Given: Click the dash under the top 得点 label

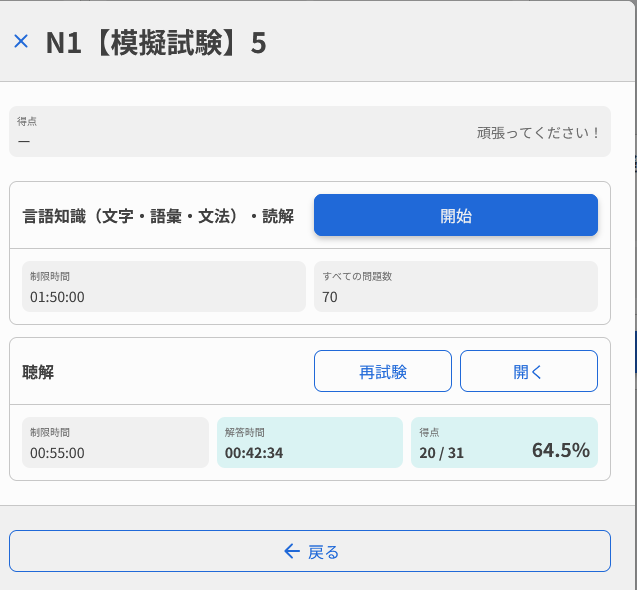Looking at the screenshot, I should [x=24, y=141].
